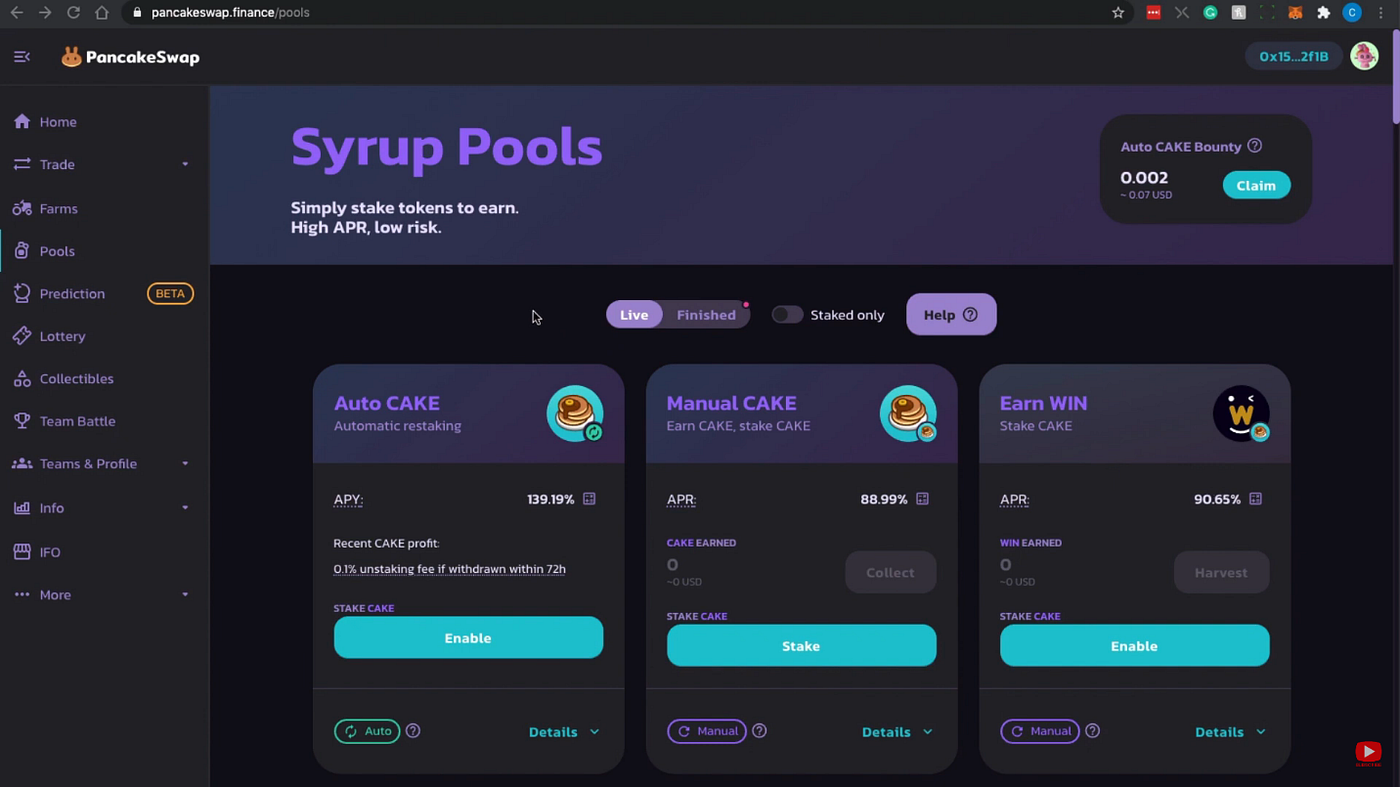This screenshot has height=787, width=1400.
Task: Click the Farms tractor icon
Action: 22,208
